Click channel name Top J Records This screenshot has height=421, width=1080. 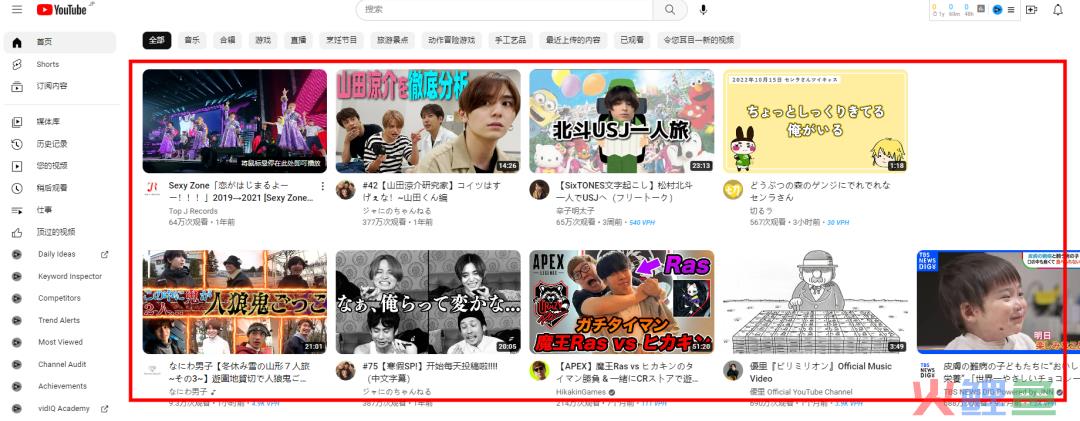coord(194,211)
